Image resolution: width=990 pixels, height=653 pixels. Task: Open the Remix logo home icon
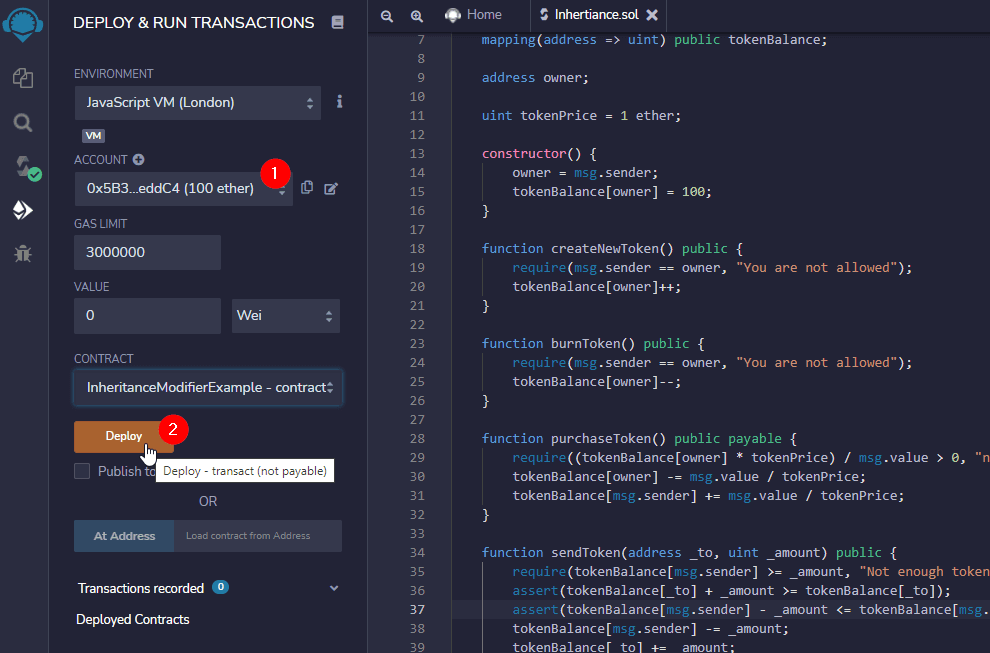[x=23, y=24]
